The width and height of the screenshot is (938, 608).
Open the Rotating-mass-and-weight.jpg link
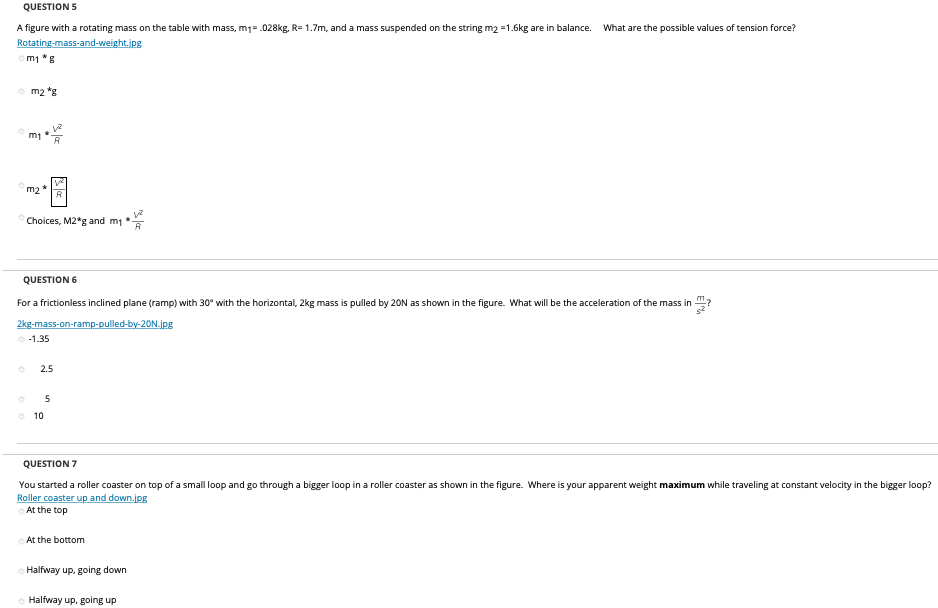(x=79, y=42)
